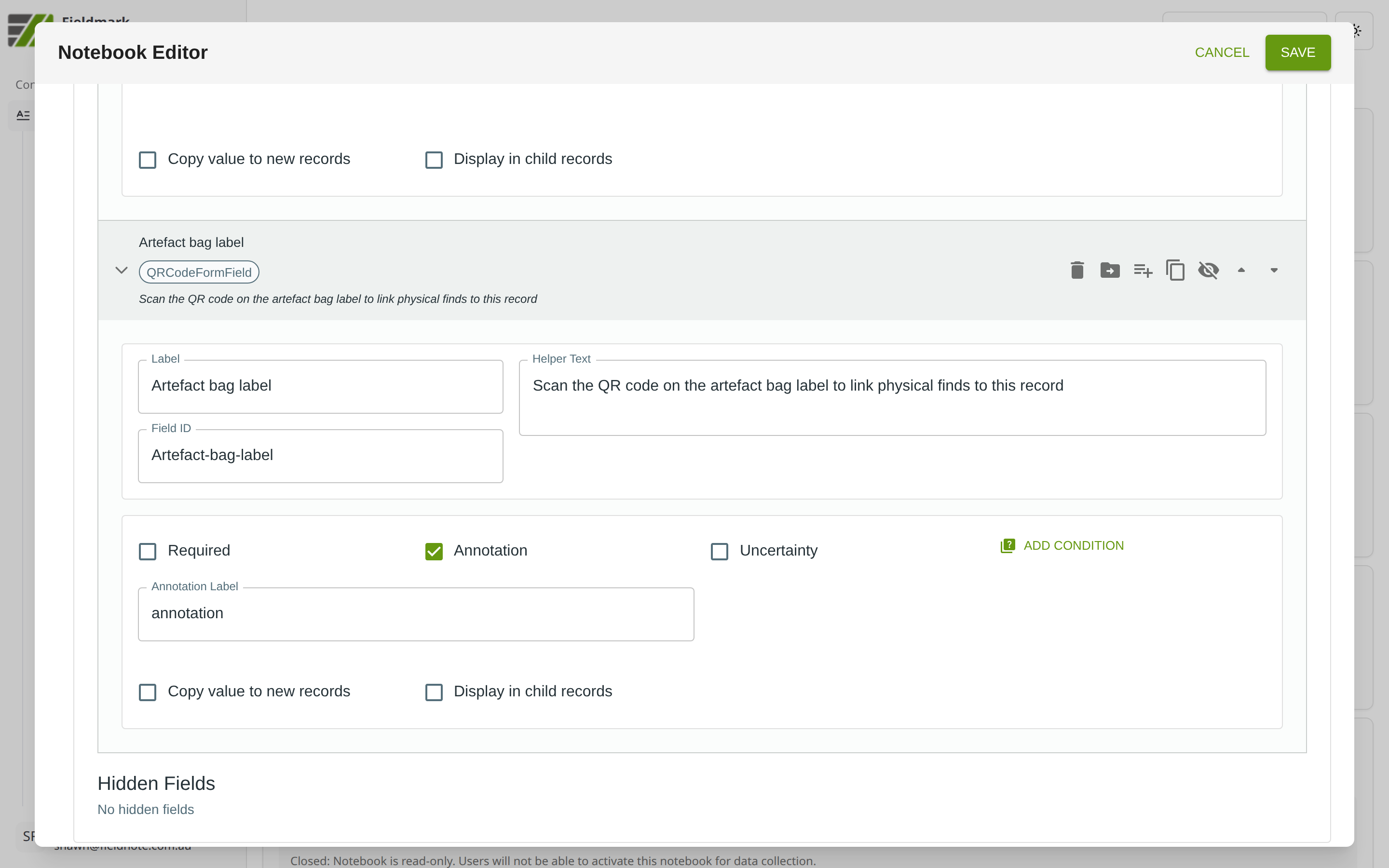1389x868 pixels.
Task: Focus the Annotation Label field
Action: [416, 614]
